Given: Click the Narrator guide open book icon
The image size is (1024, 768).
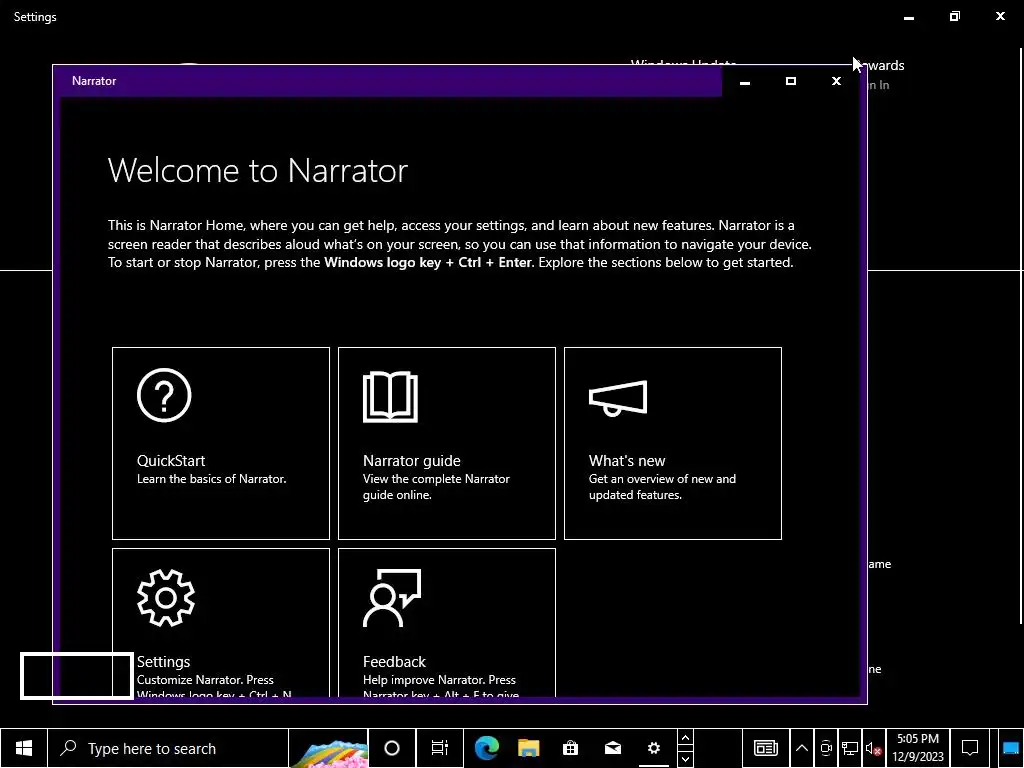Looking at the screenshot, I should (x=391, y=396).
